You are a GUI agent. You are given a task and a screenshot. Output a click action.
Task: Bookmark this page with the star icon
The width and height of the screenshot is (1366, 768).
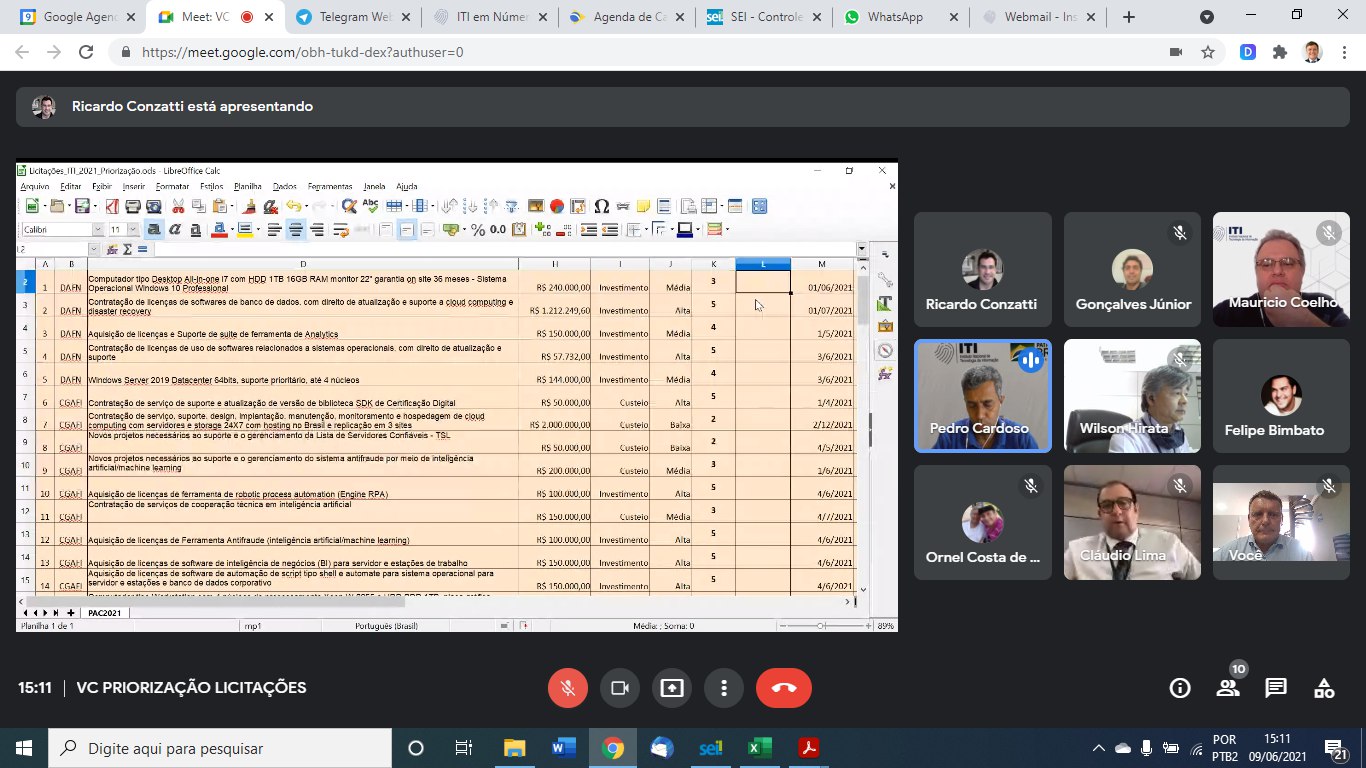(x=1208, y=52)
